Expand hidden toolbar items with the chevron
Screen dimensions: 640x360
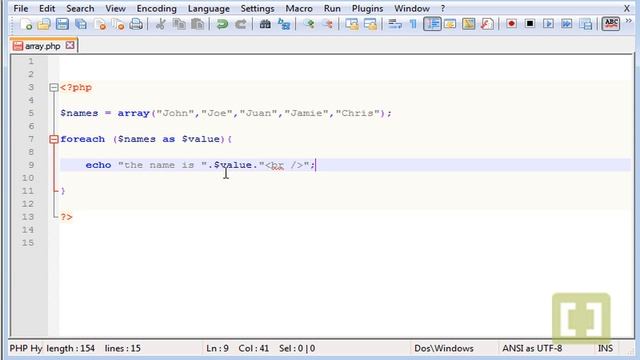[x=629, y=21]
